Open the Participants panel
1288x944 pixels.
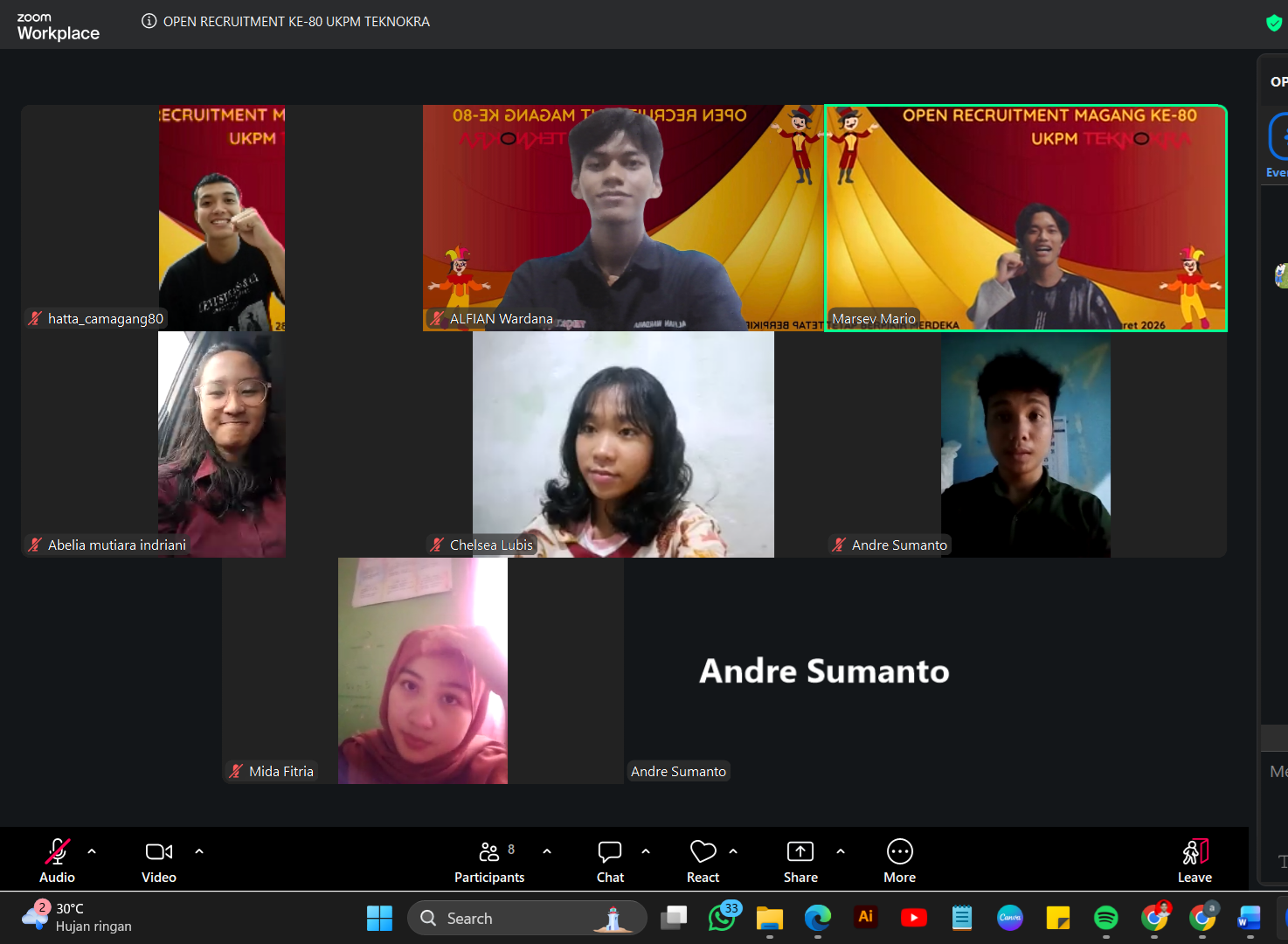(x=489, y=861)
